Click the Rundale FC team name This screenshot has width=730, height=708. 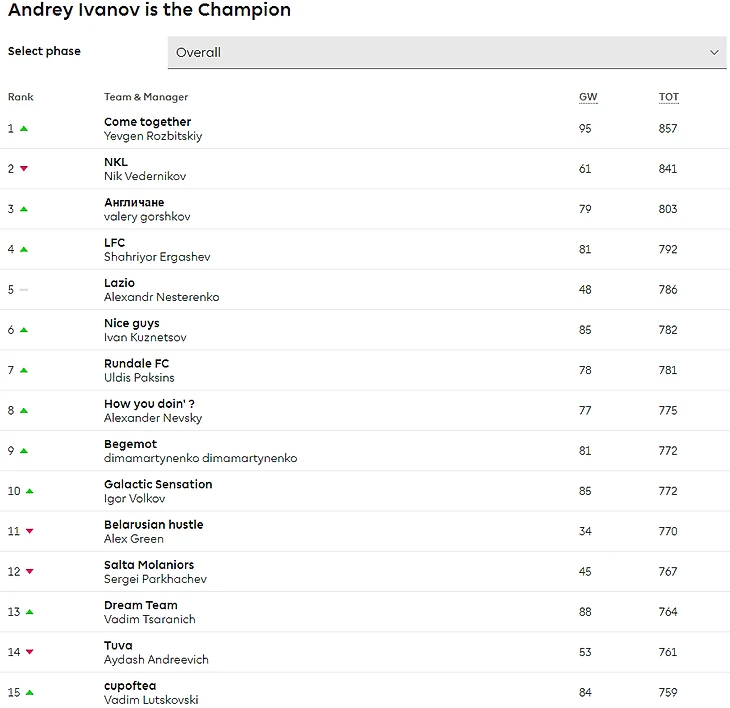click(136, 363)
